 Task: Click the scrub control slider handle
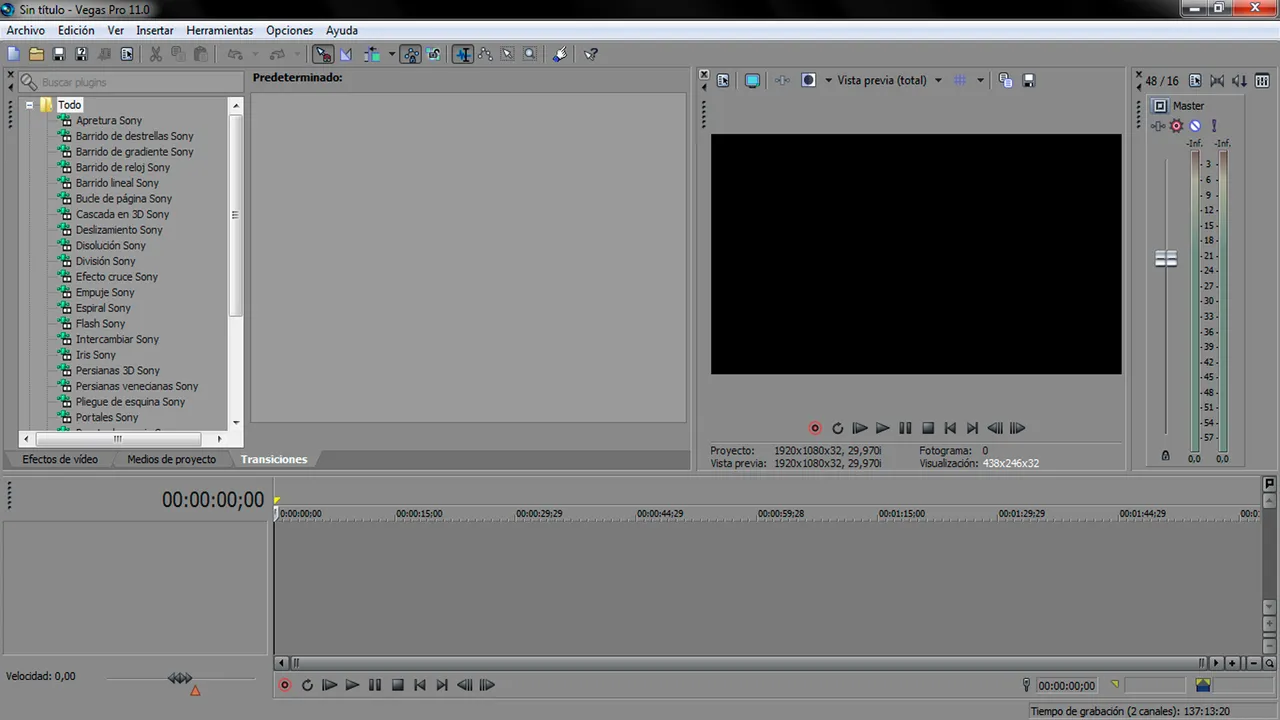click(180, 678)
